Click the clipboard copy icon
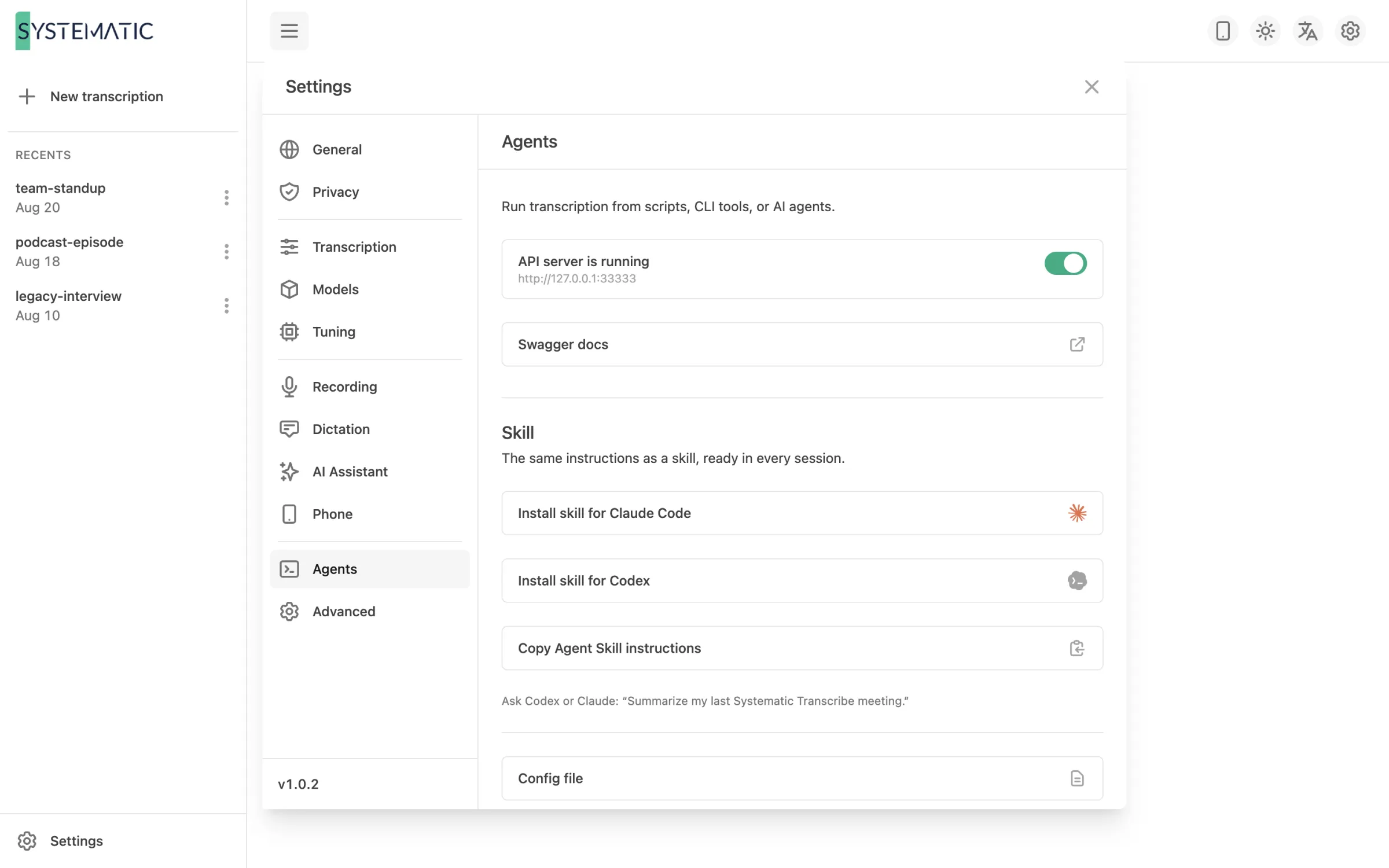The image size is (1389, 868). [x=1076, y=648]
